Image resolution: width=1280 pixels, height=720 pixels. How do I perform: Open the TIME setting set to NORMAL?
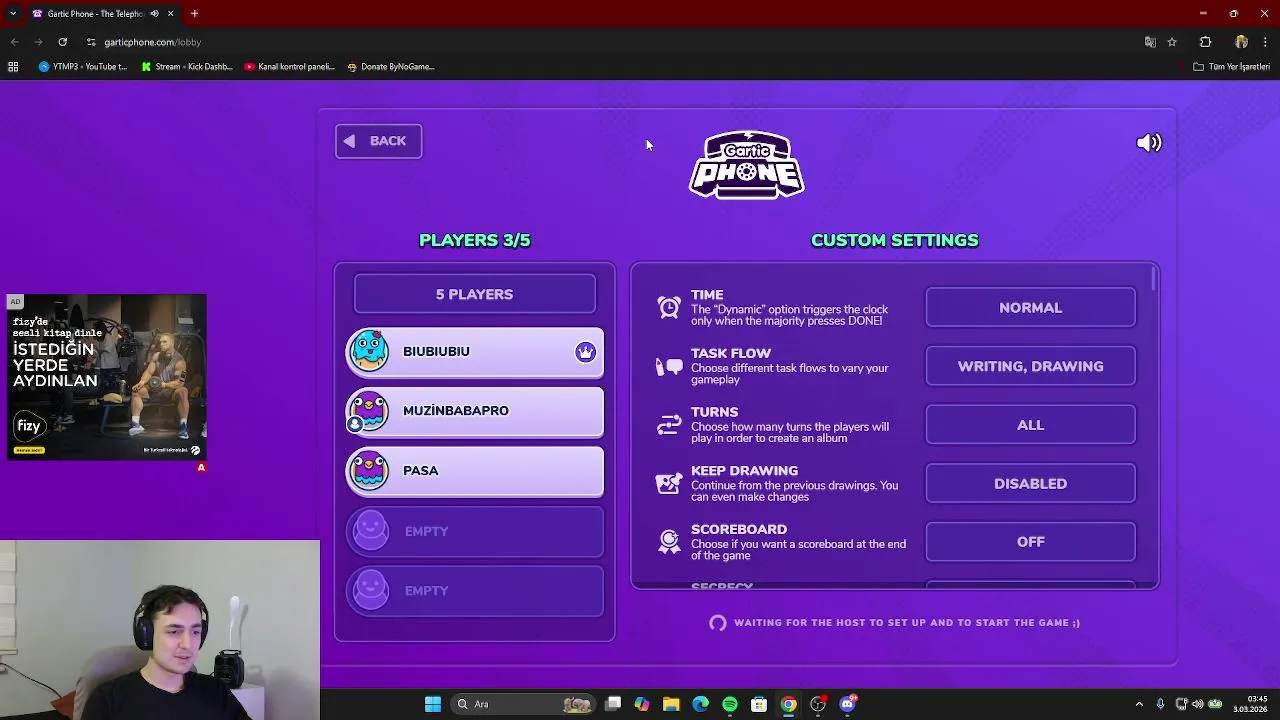coord(1030,308)
